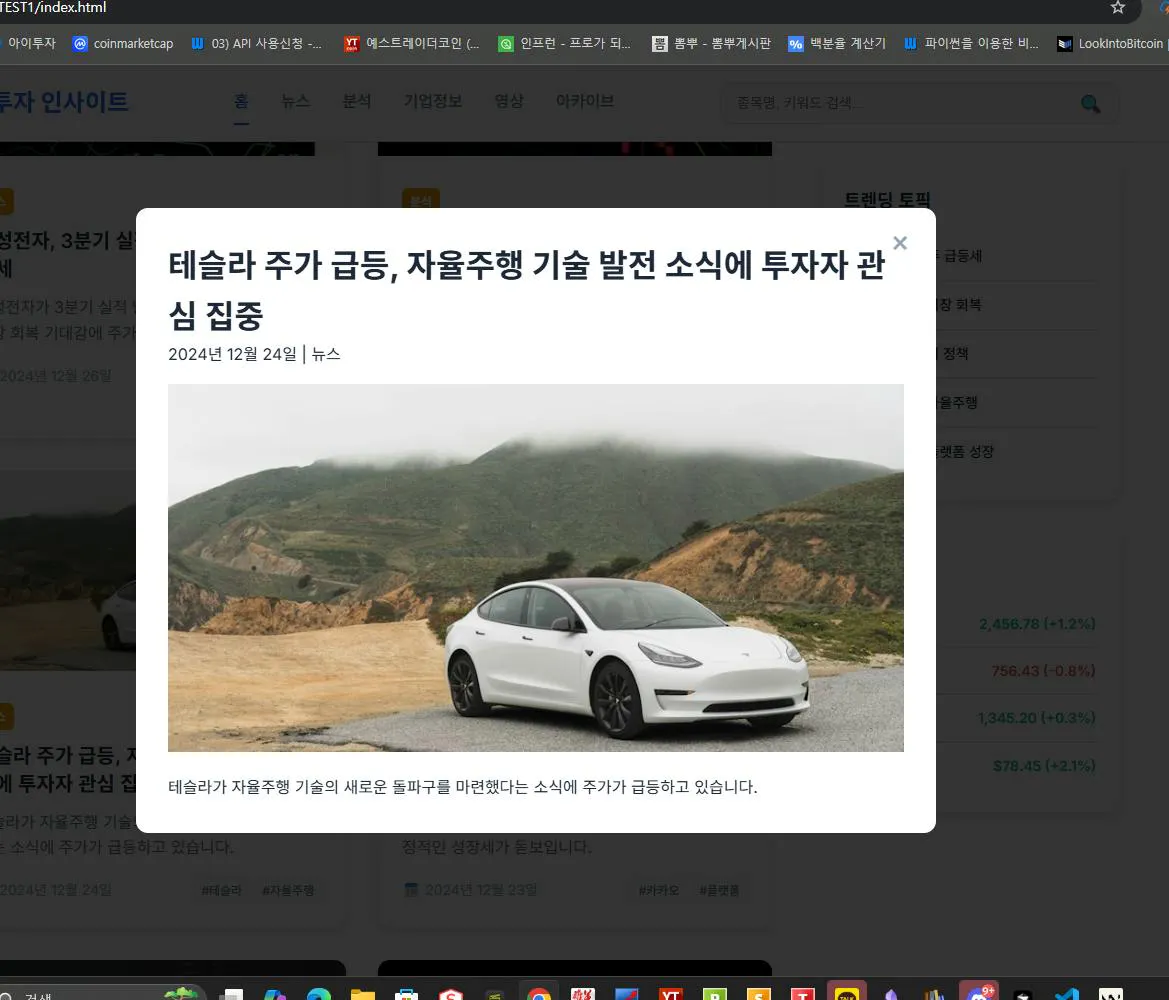Screen dimensions: 1169x1000
Task: Click the 투자 인사이트 site logo
Action: point(64,102)
